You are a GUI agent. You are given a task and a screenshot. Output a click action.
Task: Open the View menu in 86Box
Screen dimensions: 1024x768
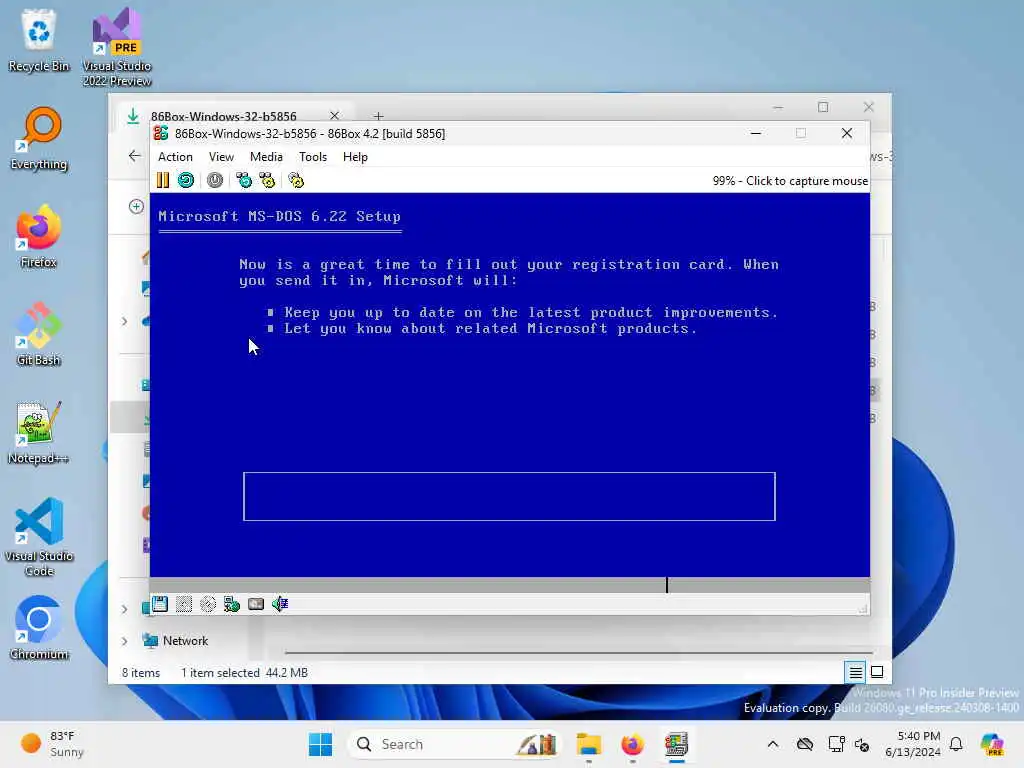221,157
